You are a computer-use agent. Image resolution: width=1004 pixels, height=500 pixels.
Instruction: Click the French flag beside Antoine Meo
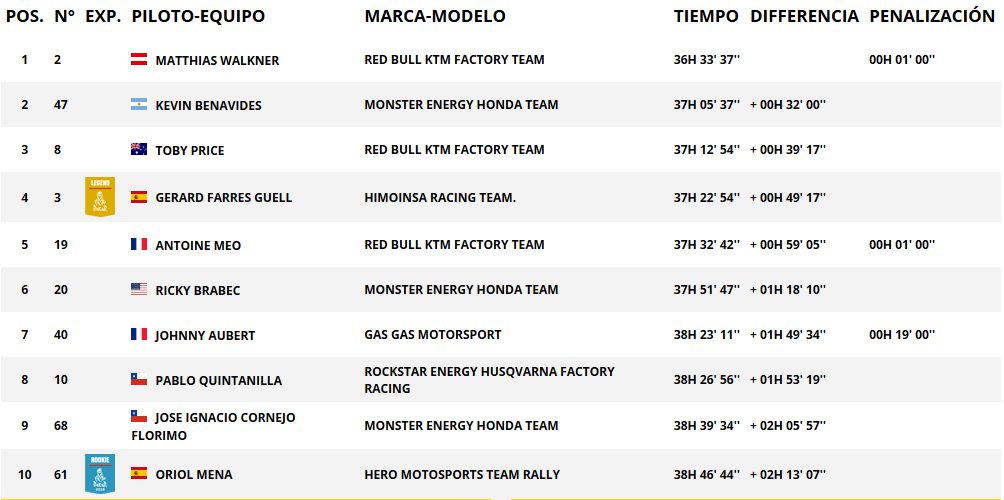[139, 244]
